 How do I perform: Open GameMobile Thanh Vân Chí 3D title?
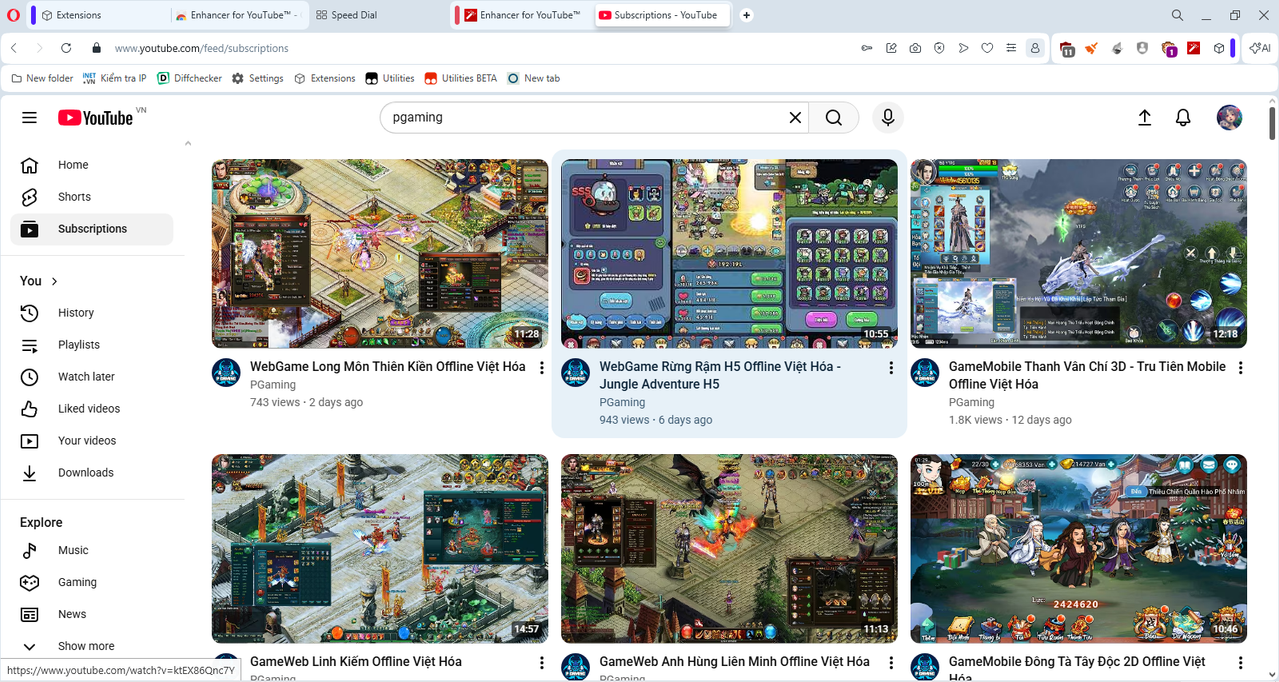click(1087, 375)
